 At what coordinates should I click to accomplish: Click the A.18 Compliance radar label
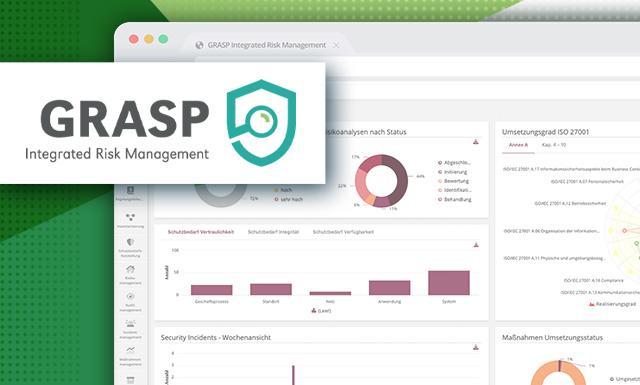point(593,280)
